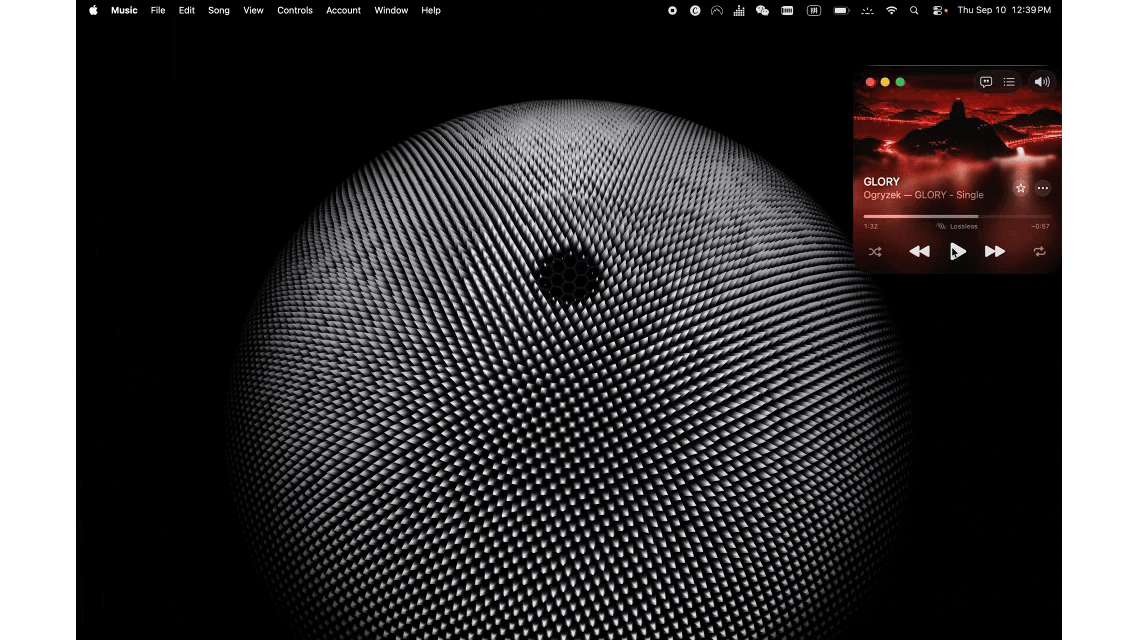The height and width of the screenshot is (640, 1138).
Task: Open the Edit menu
Action: pyautogui.click(x=187, y=10)
